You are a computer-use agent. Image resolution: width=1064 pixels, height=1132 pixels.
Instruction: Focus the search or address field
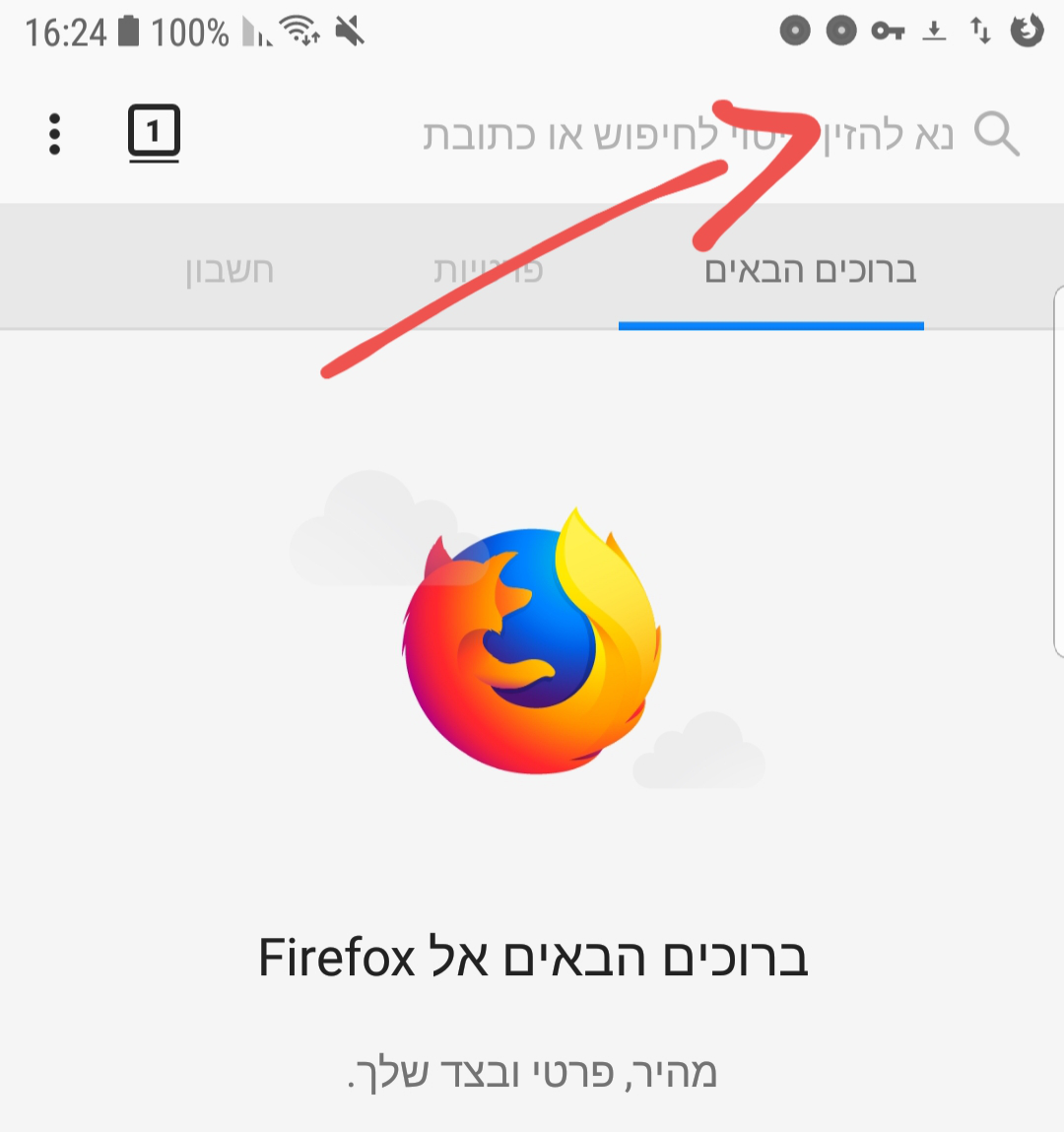(688, 135)
